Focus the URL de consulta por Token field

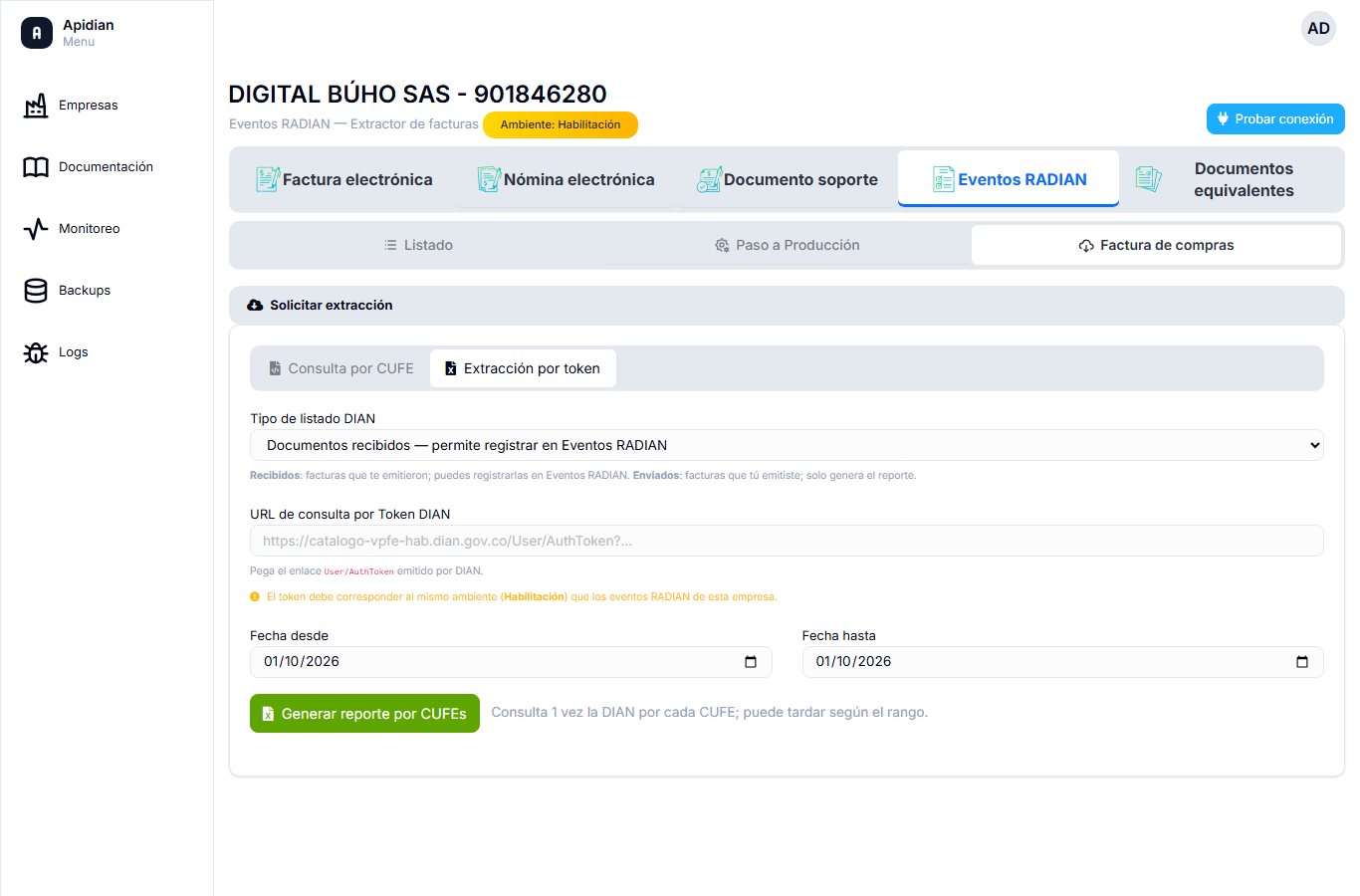787,541
